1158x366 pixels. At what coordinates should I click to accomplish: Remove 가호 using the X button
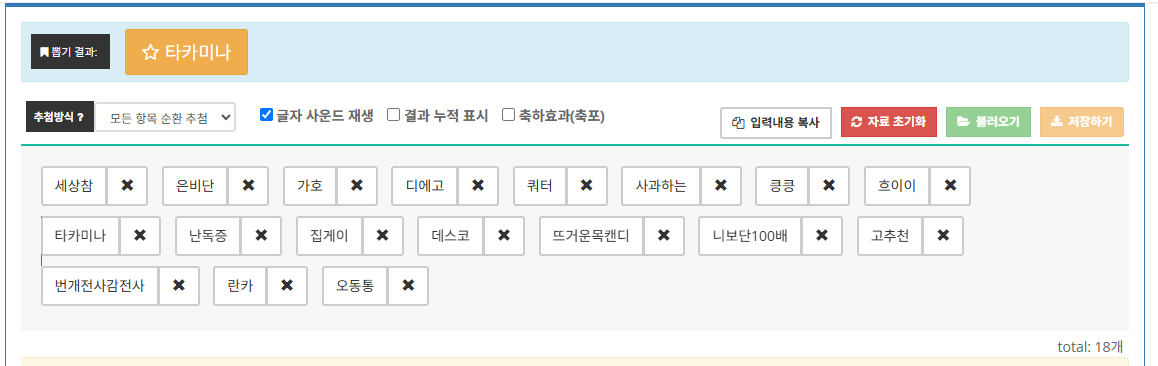click(x=357, y=186)
